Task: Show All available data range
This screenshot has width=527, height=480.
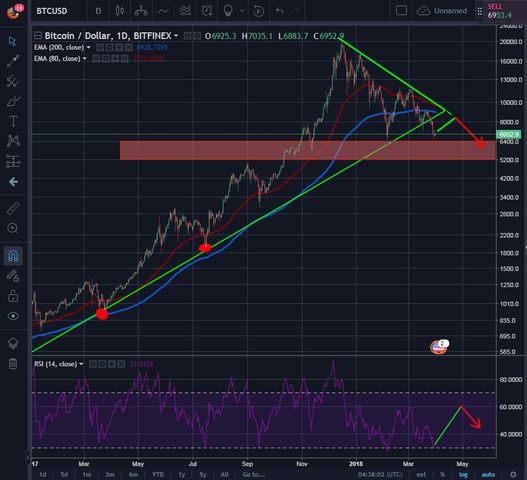Action: coord(225,475)
